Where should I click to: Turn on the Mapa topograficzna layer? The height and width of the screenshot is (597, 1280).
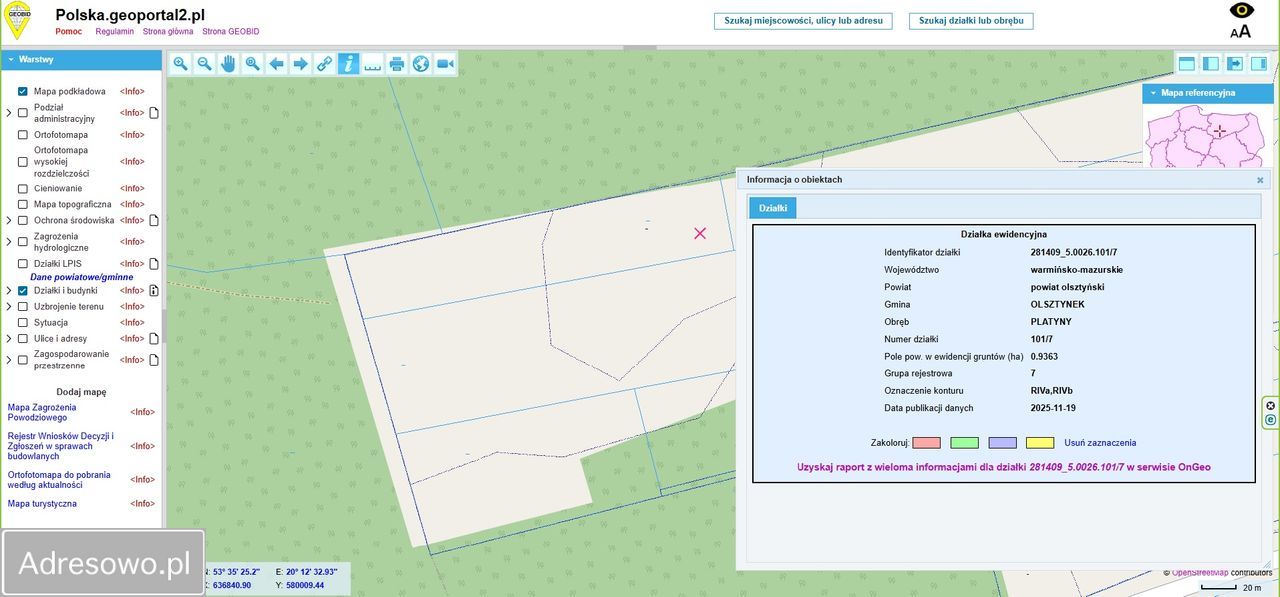[x=23, y=204]
